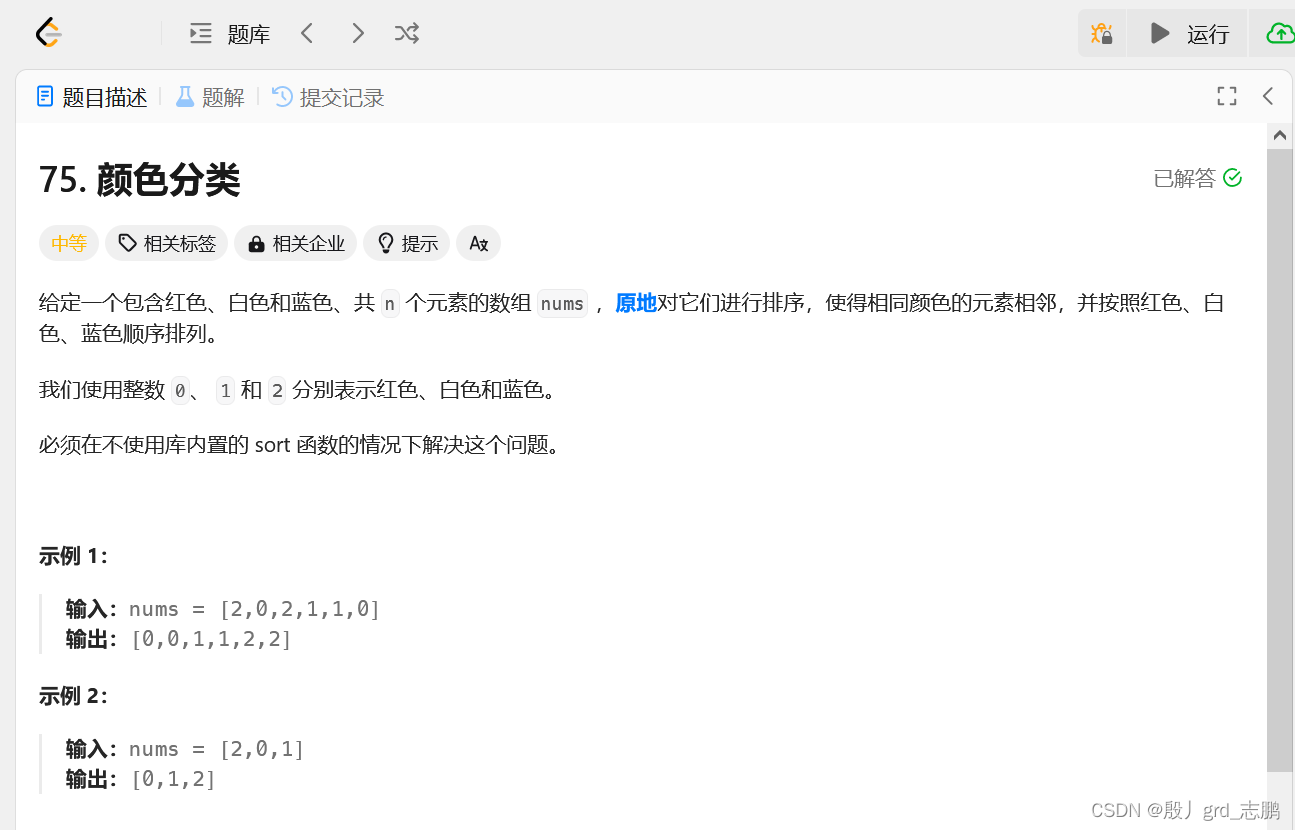The image size is (1295, 830).
Task: Click the 中等 difficulty tag
Action: [x=69, y=243]
